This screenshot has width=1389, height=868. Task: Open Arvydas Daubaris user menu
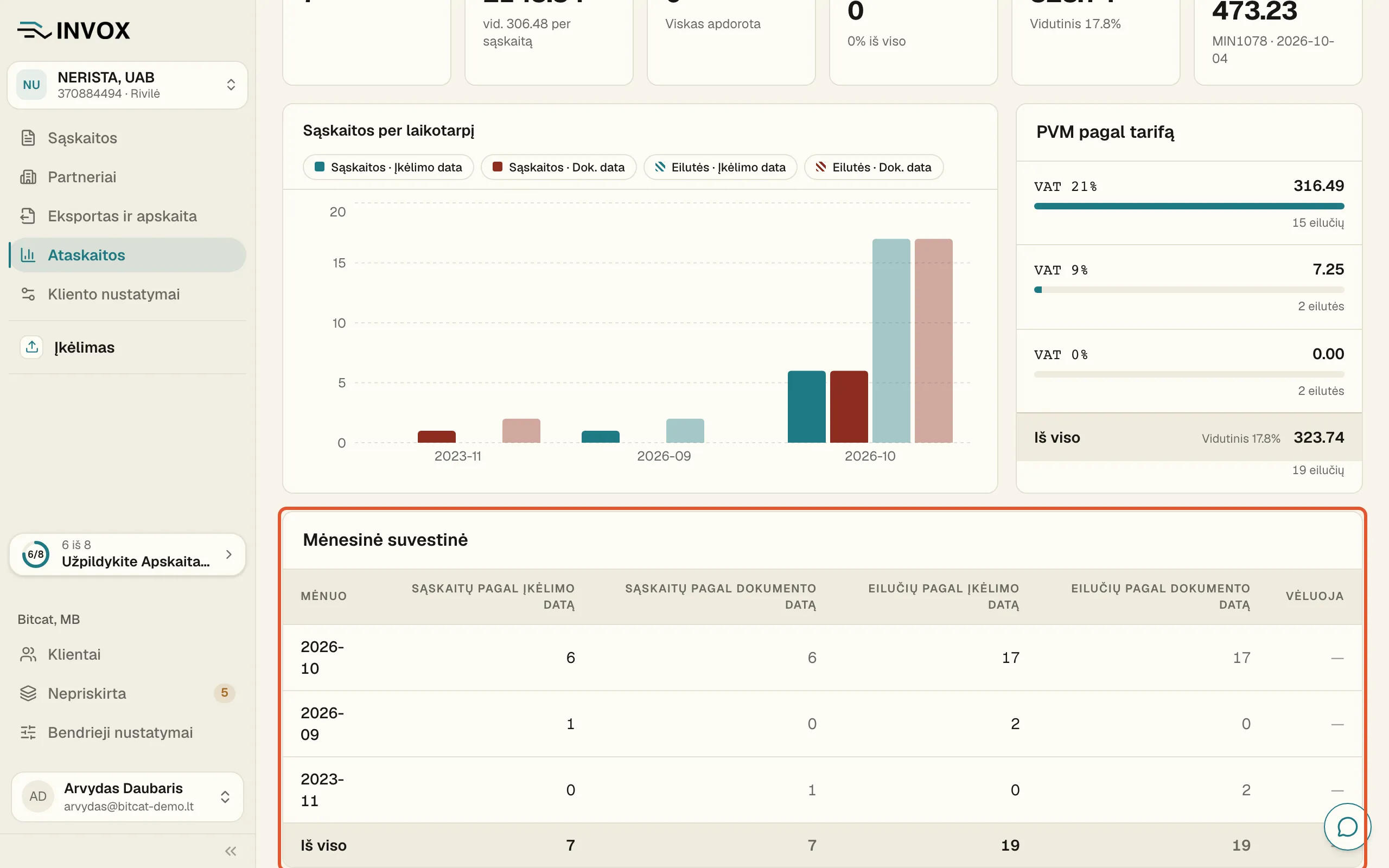click(128, 796)
